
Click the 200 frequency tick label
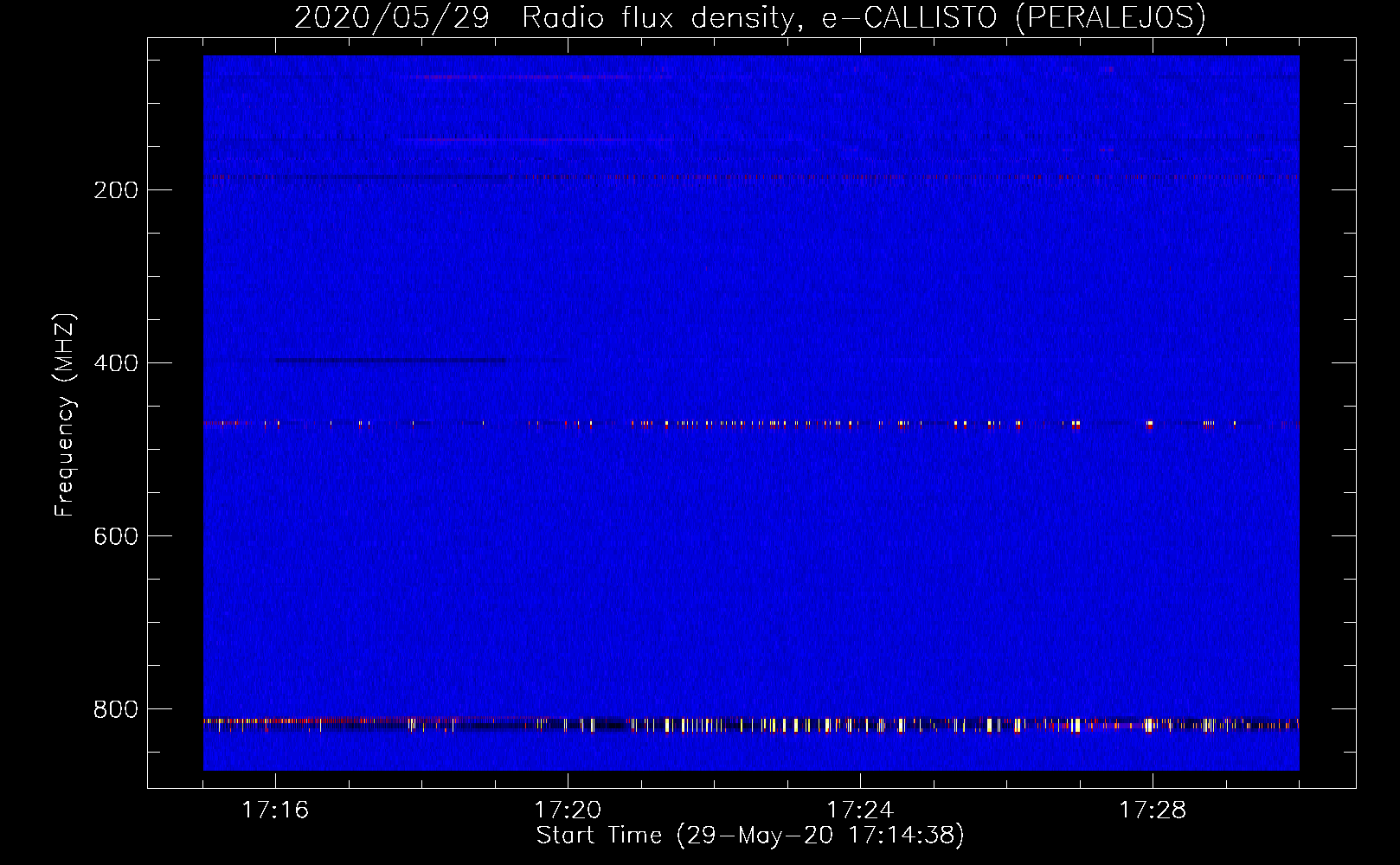pyautogui.click(x=116, y=190)
